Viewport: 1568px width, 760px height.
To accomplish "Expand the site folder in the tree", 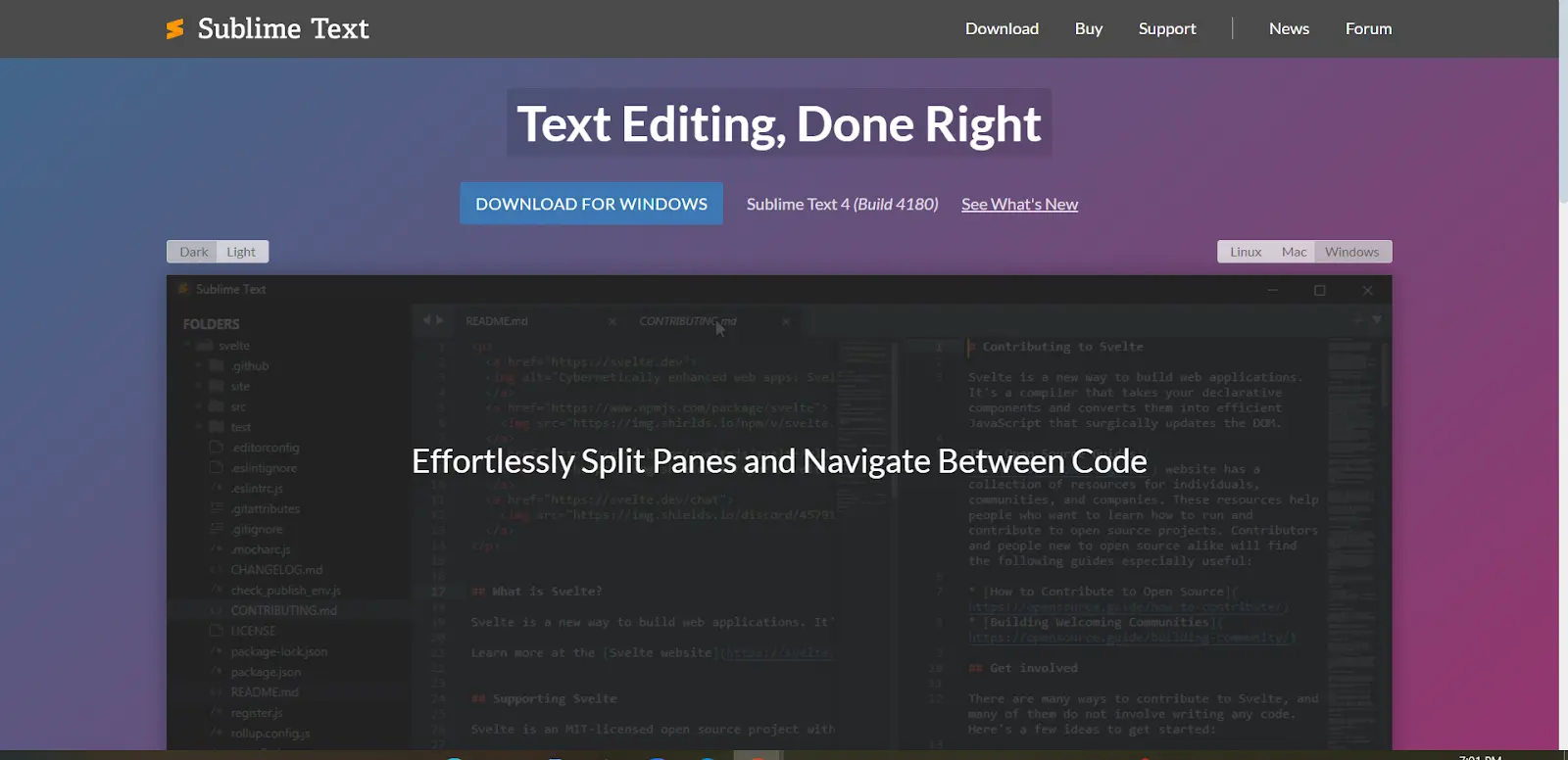I will (199, 387).
